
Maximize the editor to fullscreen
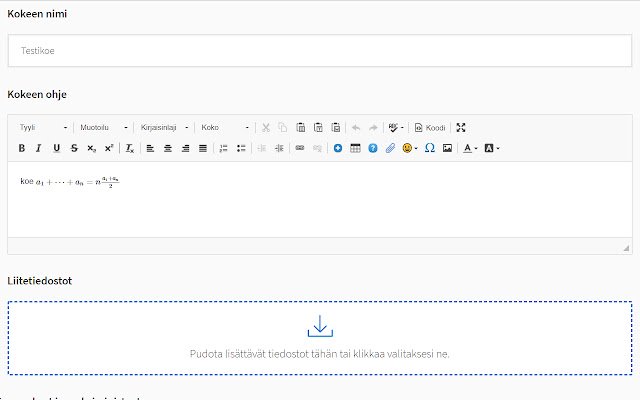click(461, 128)
